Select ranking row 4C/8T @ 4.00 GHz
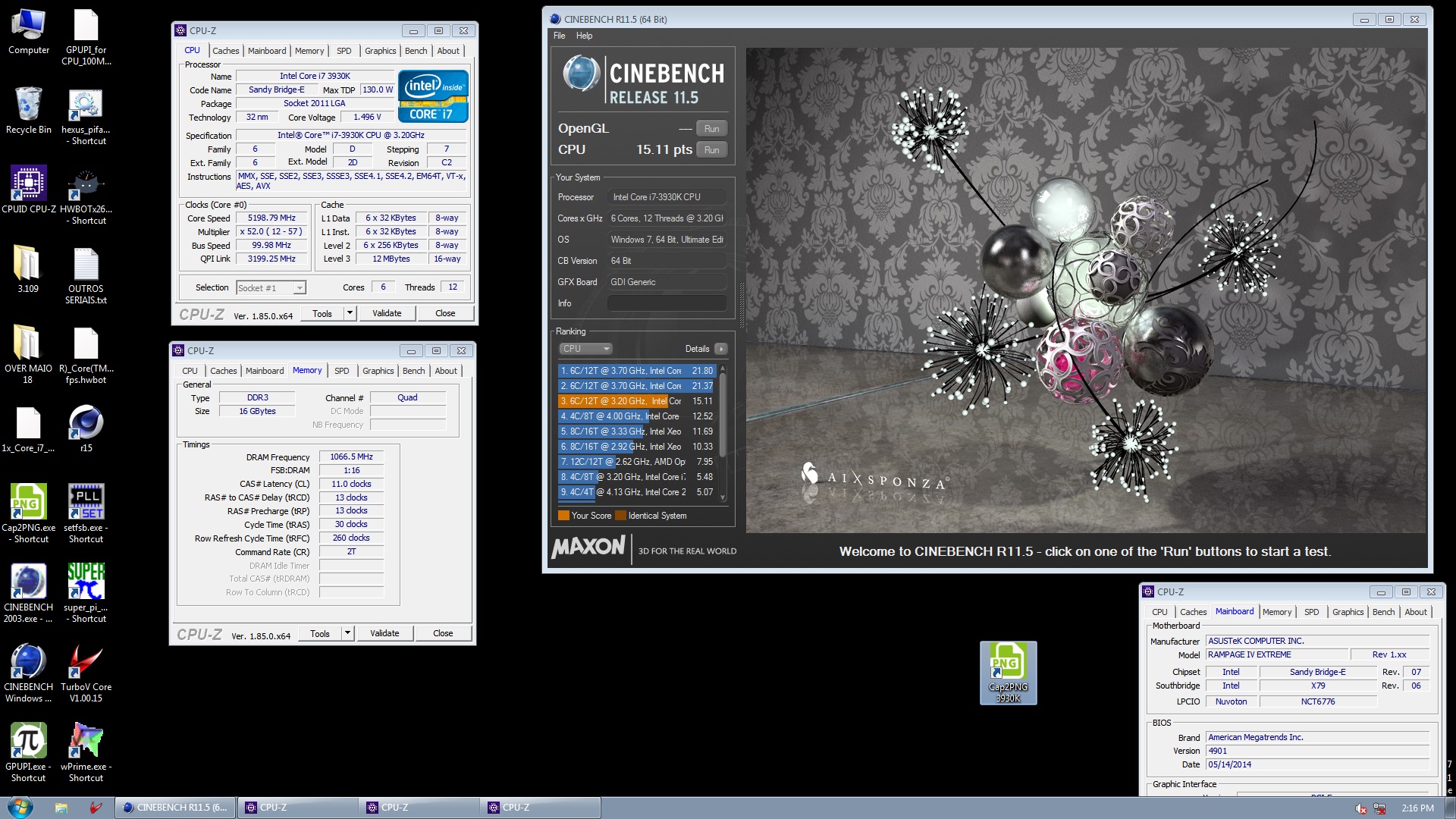Screen dimensions: 1456x819 [x=638, y=416]
